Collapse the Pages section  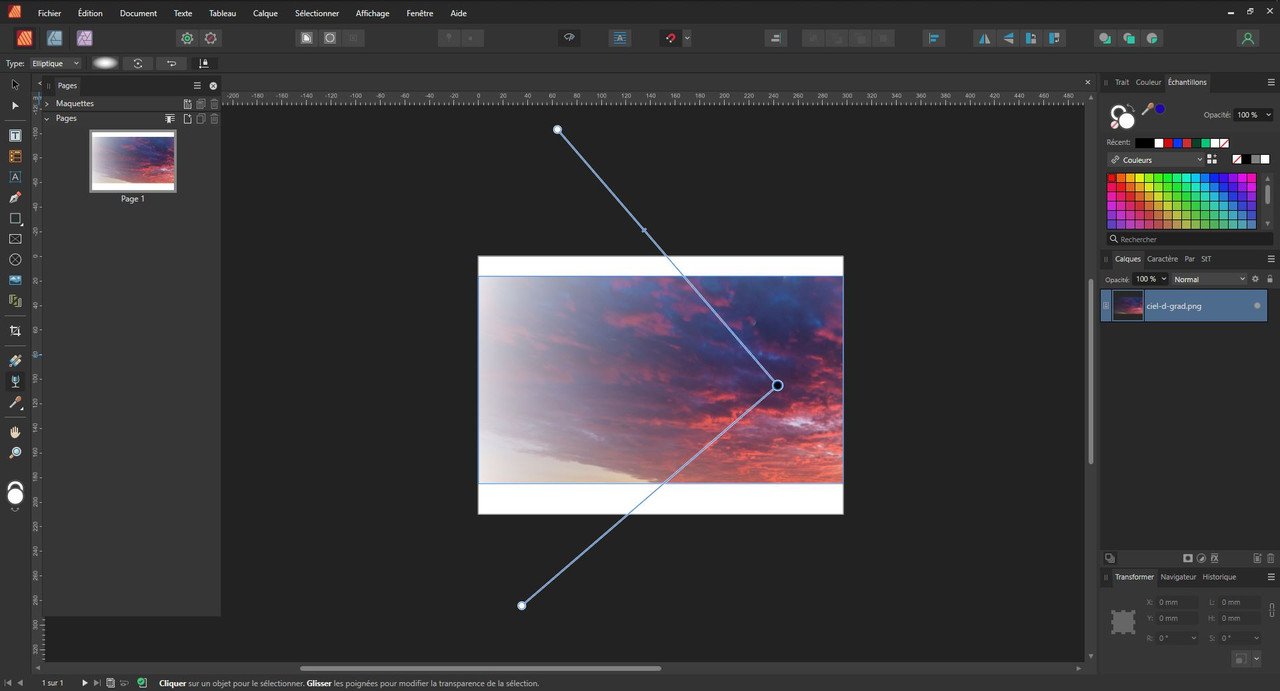[47, 118]
